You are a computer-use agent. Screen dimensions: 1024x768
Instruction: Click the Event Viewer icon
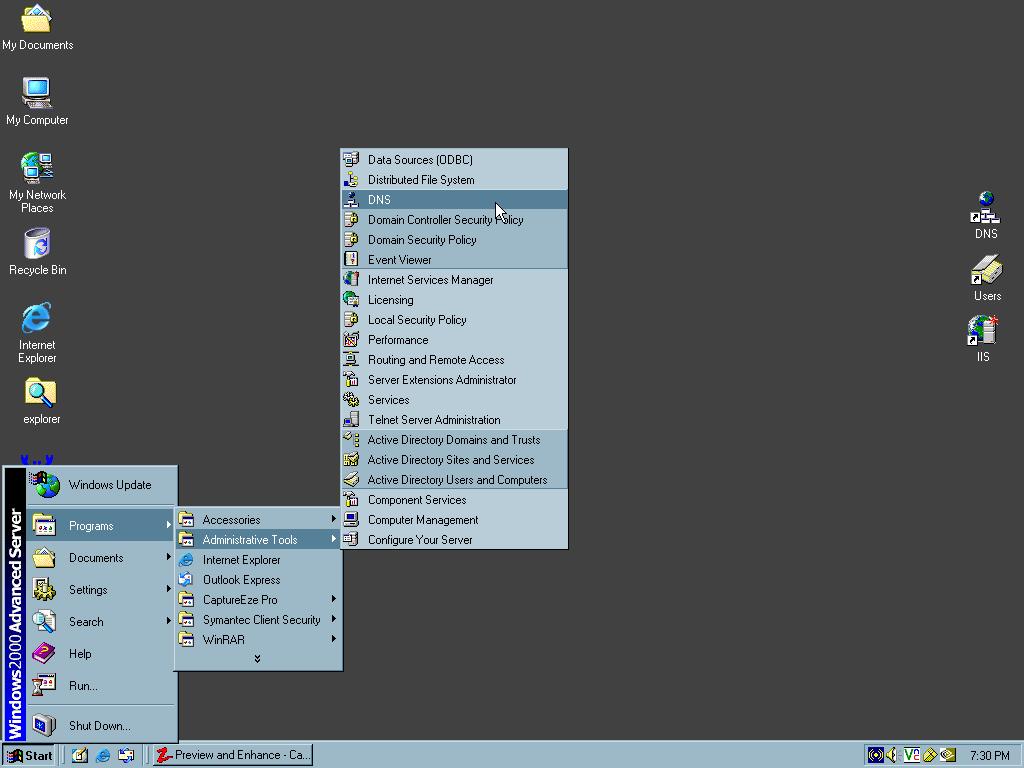(351, 259)
